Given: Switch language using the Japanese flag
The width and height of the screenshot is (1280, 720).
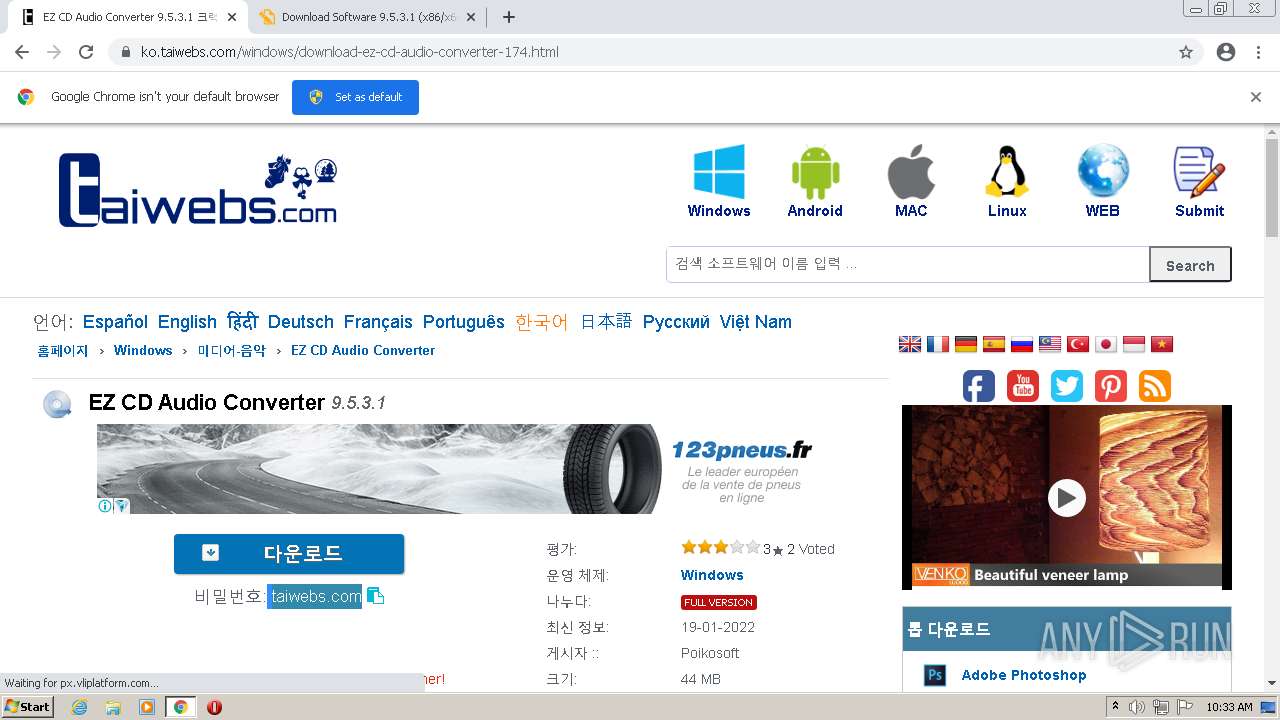Looking at the screenshot, I should pos(1106,344).
